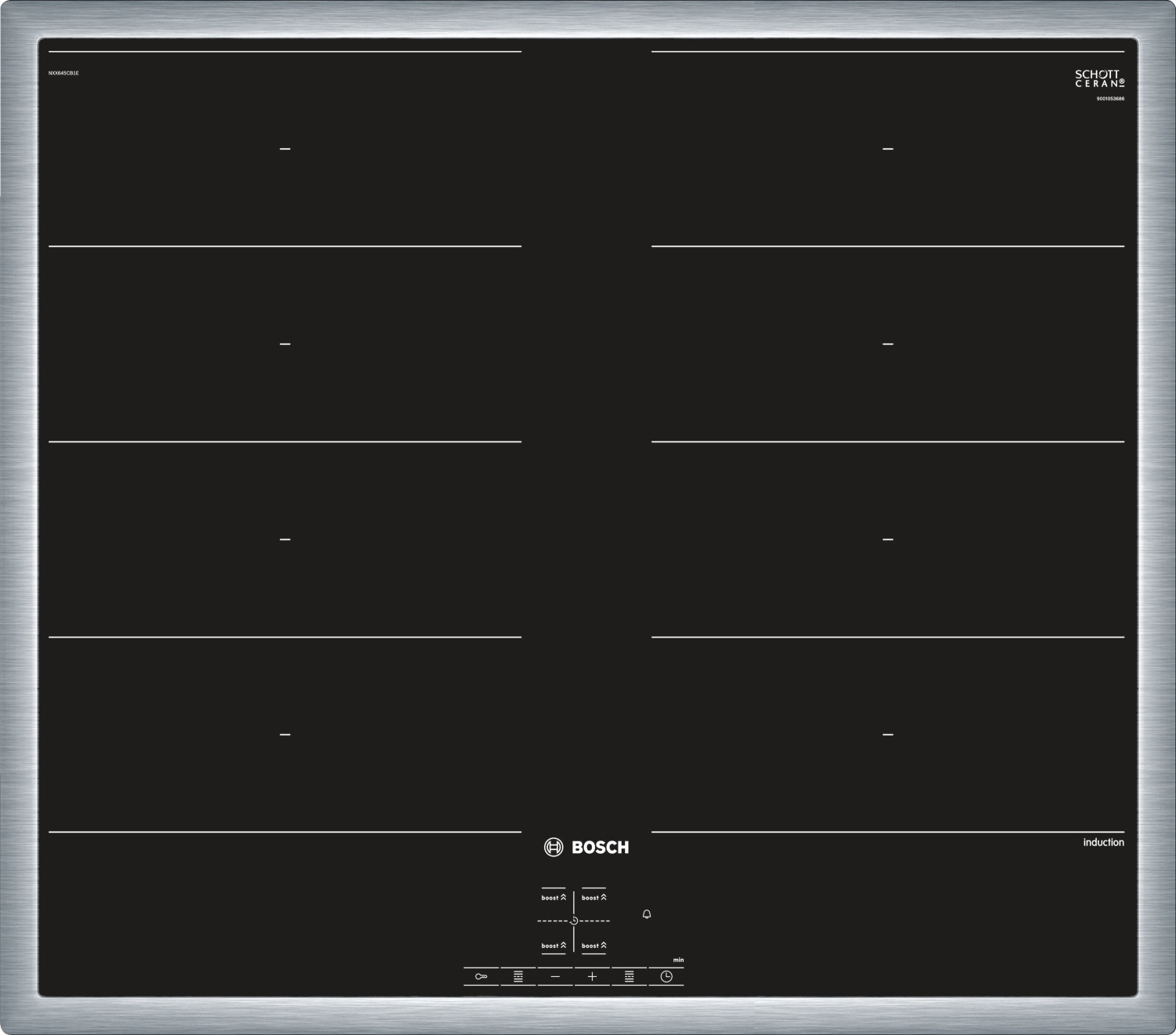Click the BOSCH circular logo emblem

(x=554, y=847)
